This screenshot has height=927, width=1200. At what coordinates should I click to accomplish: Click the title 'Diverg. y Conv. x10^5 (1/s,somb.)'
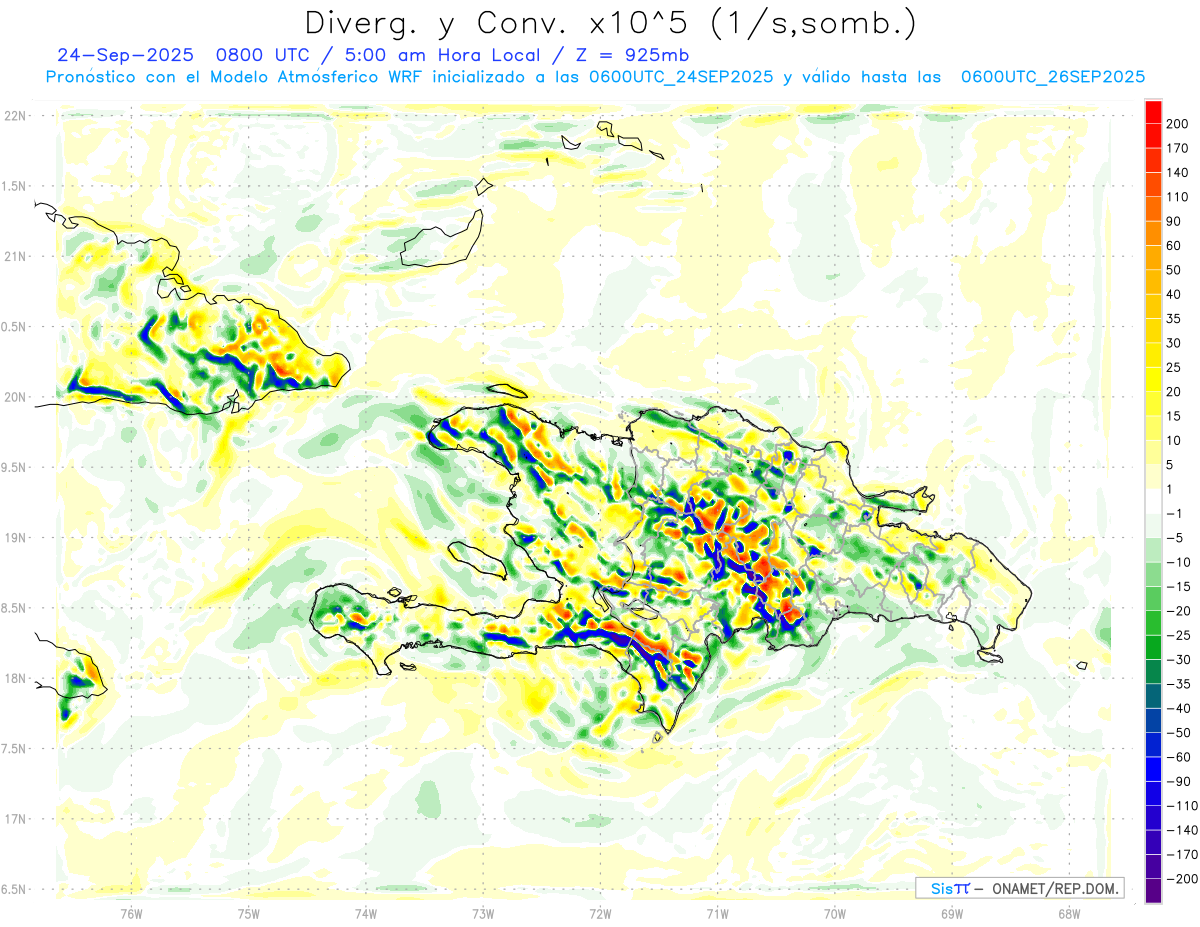(610, 23)
